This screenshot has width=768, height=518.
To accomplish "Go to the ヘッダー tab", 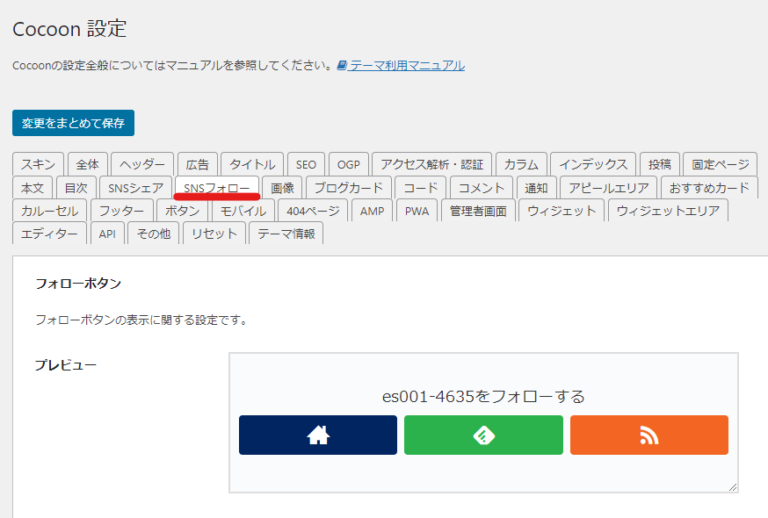I will pyautogui.click(x=140, y=164).
